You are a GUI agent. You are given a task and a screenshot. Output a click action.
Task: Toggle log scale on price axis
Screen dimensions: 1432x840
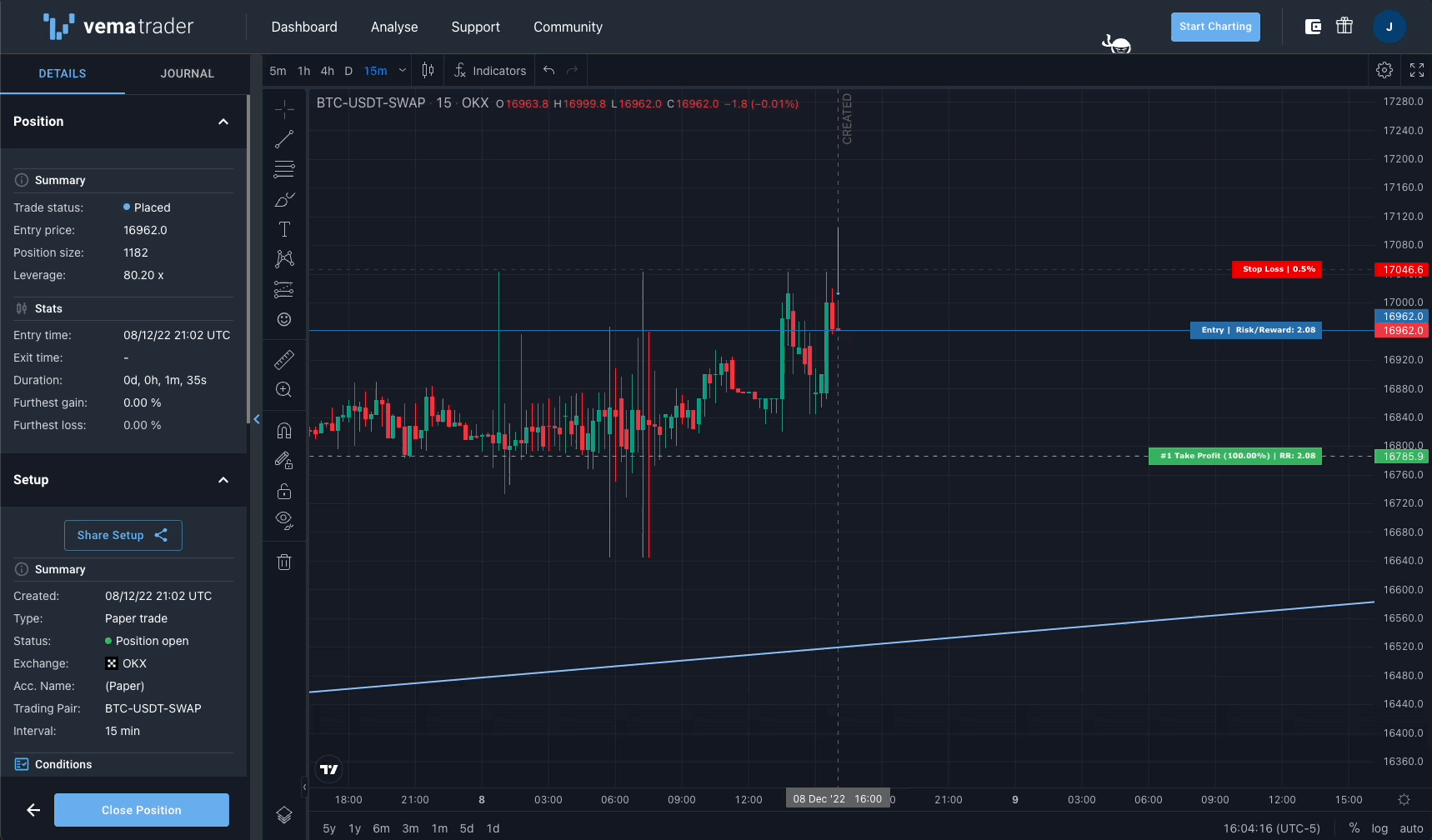pyautogui.click(x=1379, y=828)
